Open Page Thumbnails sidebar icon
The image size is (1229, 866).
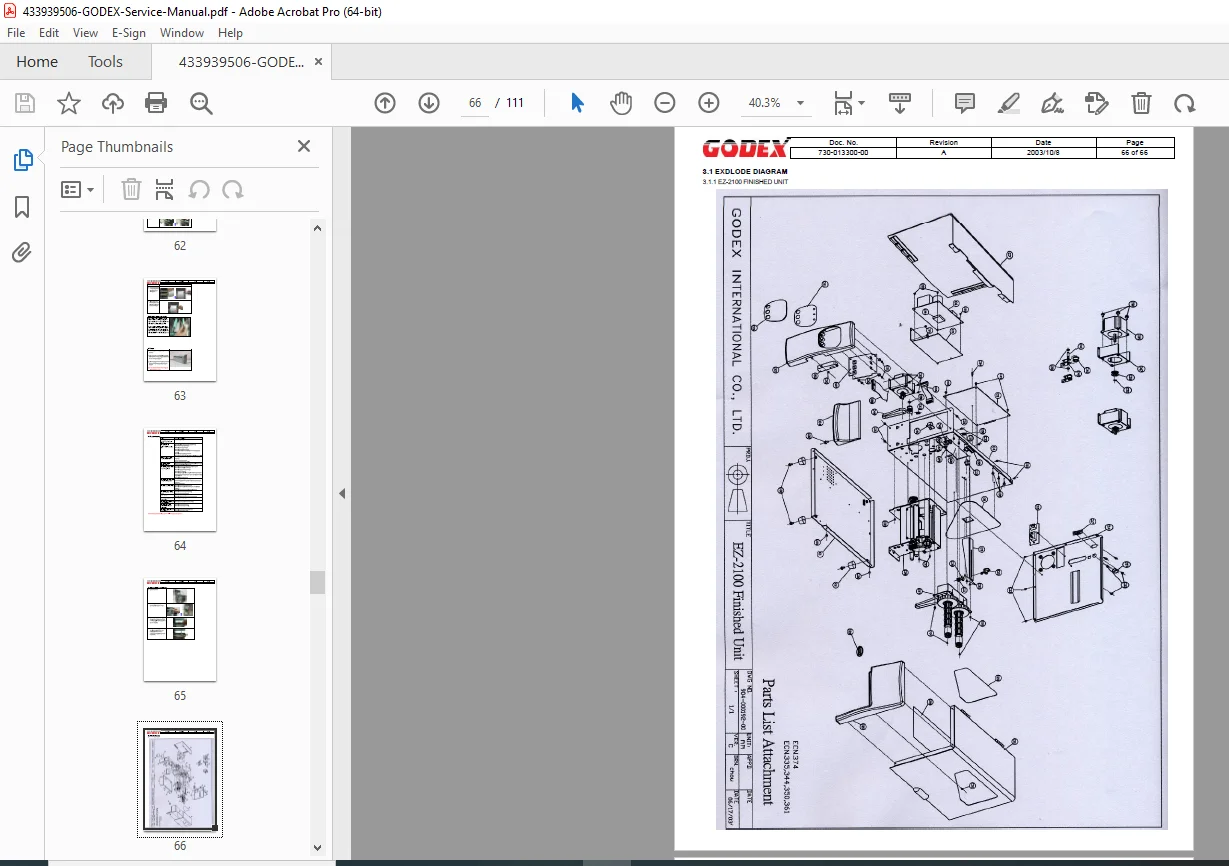coord(22,160)
